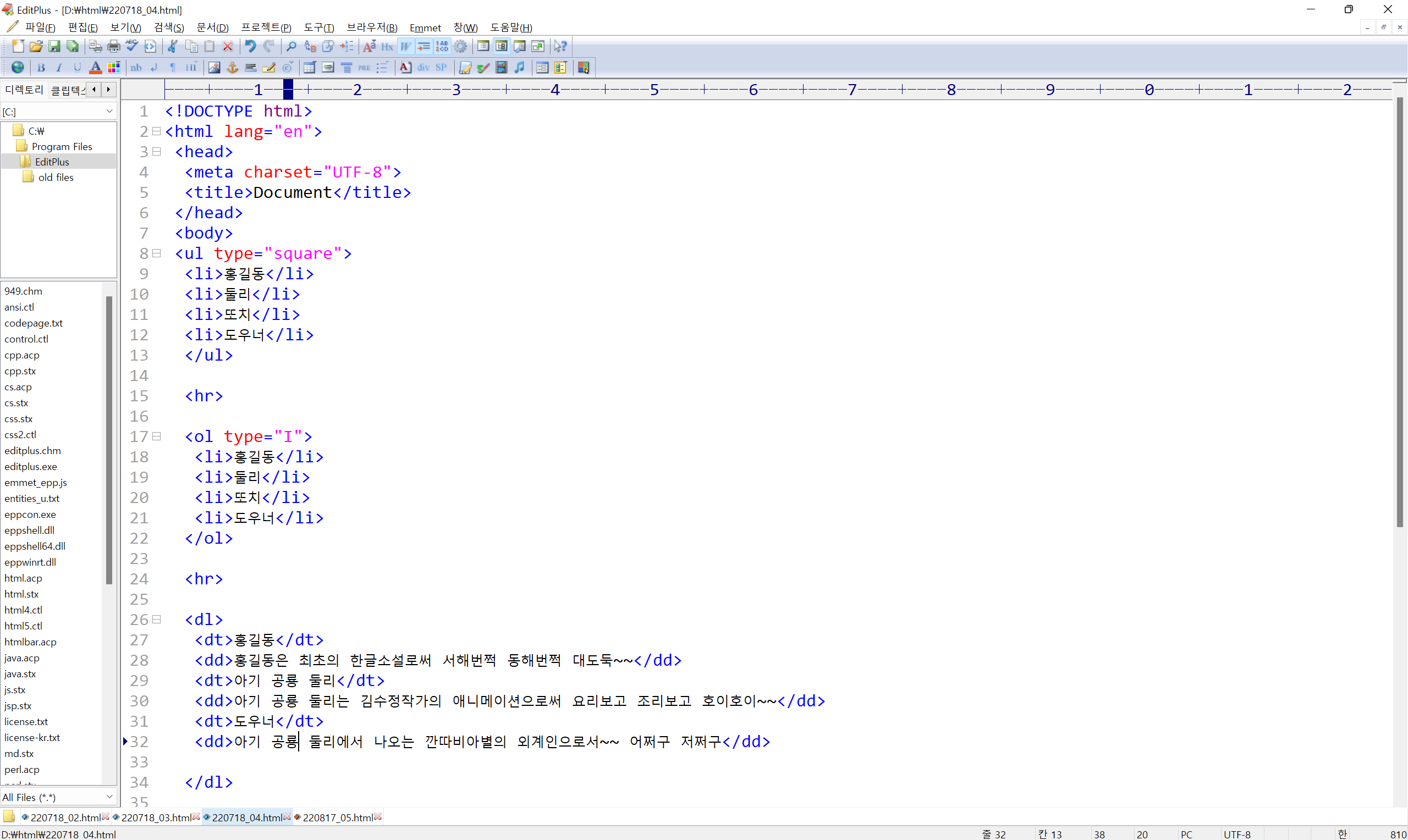Select editplus.exe in the file list

31,466
